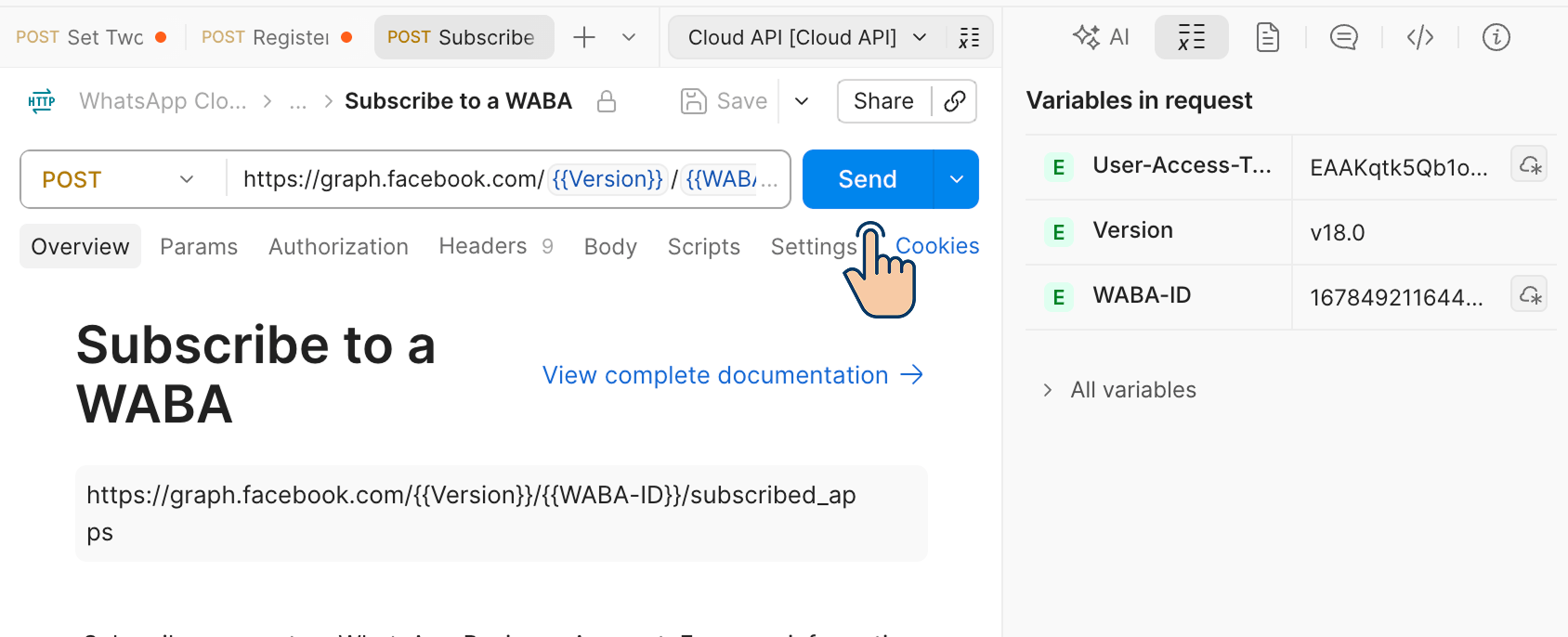
Task: Copy request link with chain icon
Action: coord(954,101)
